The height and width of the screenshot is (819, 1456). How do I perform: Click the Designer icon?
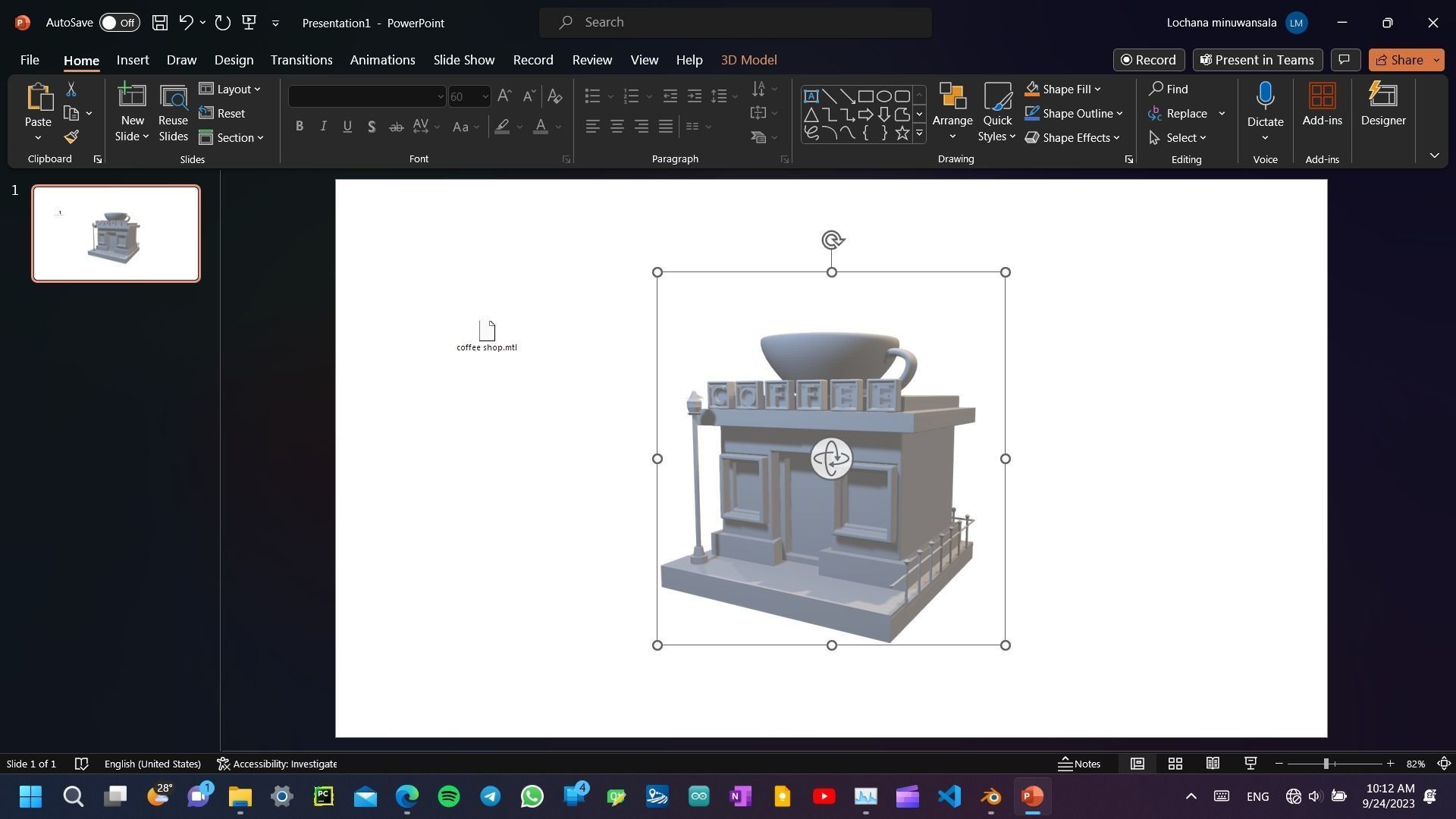[1382, 96]
